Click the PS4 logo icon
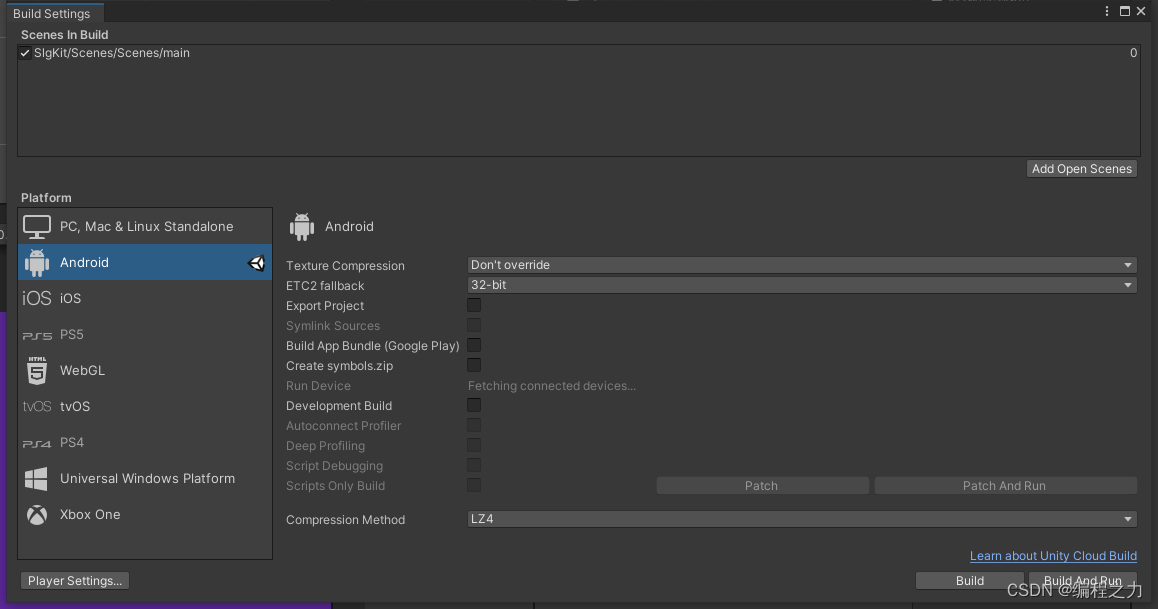Viewport: 1158px width, 609px height. pyautogui.click(x=37, y=443)
